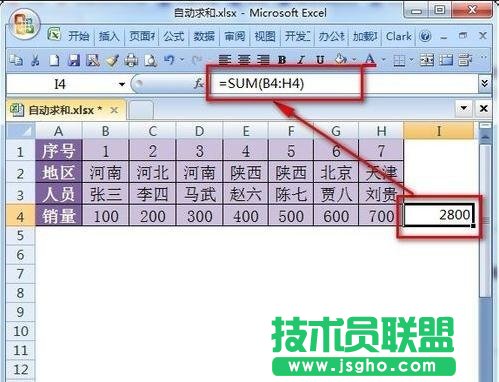The image size is (499, 382).
Task: Apply font color A
Action: coord(370,60)
